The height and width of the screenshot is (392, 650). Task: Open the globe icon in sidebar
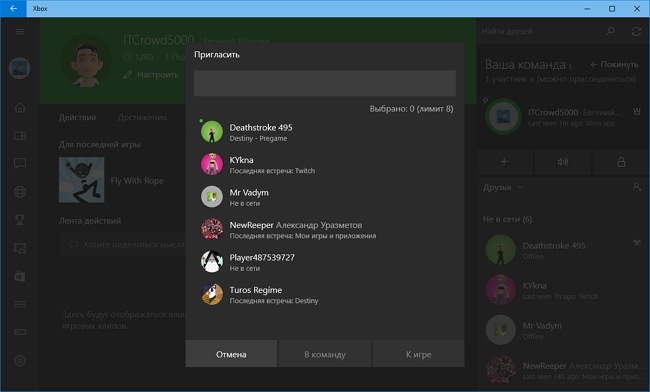pyautogui.click(x=19, y=191)
